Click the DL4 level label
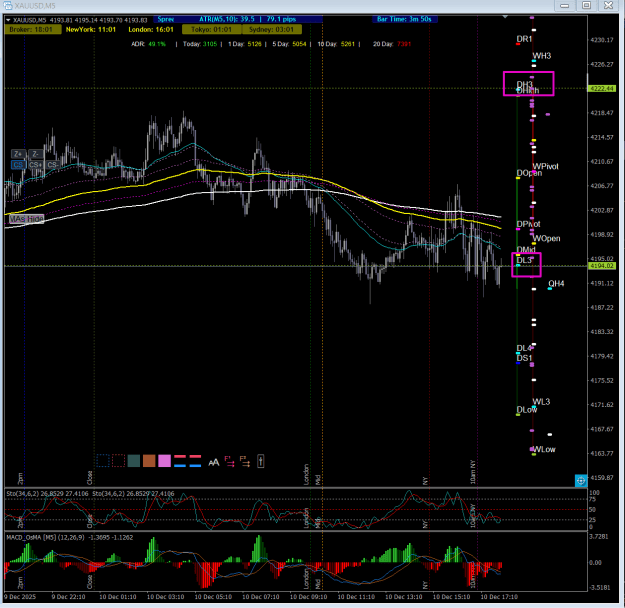Image resolution: width=625 pixels, height=608 pixels. point(524,348)
